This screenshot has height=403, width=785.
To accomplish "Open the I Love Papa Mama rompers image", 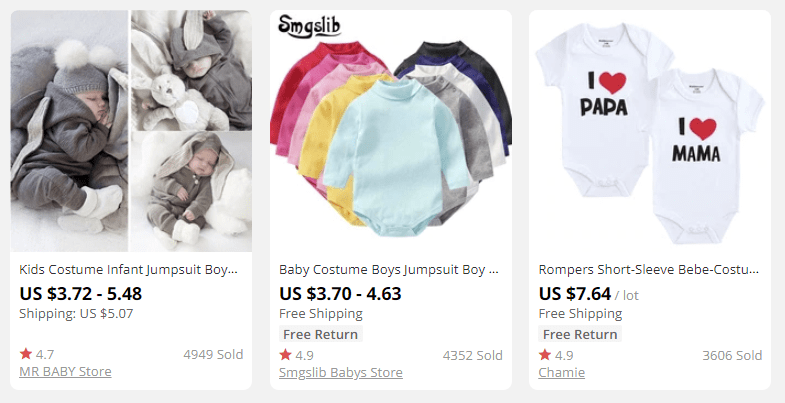I will coord(650,130).
